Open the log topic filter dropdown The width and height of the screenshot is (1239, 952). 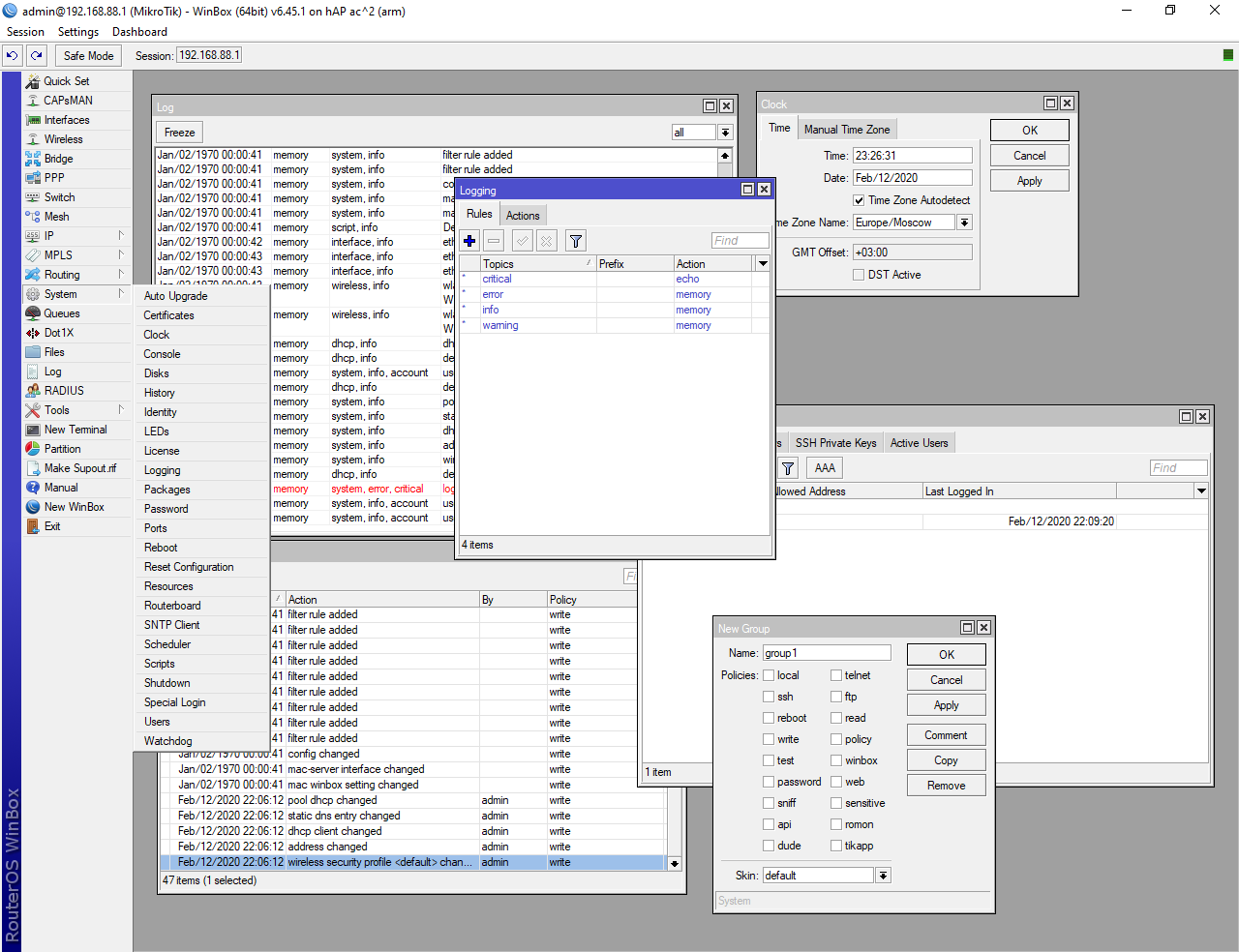725,133
